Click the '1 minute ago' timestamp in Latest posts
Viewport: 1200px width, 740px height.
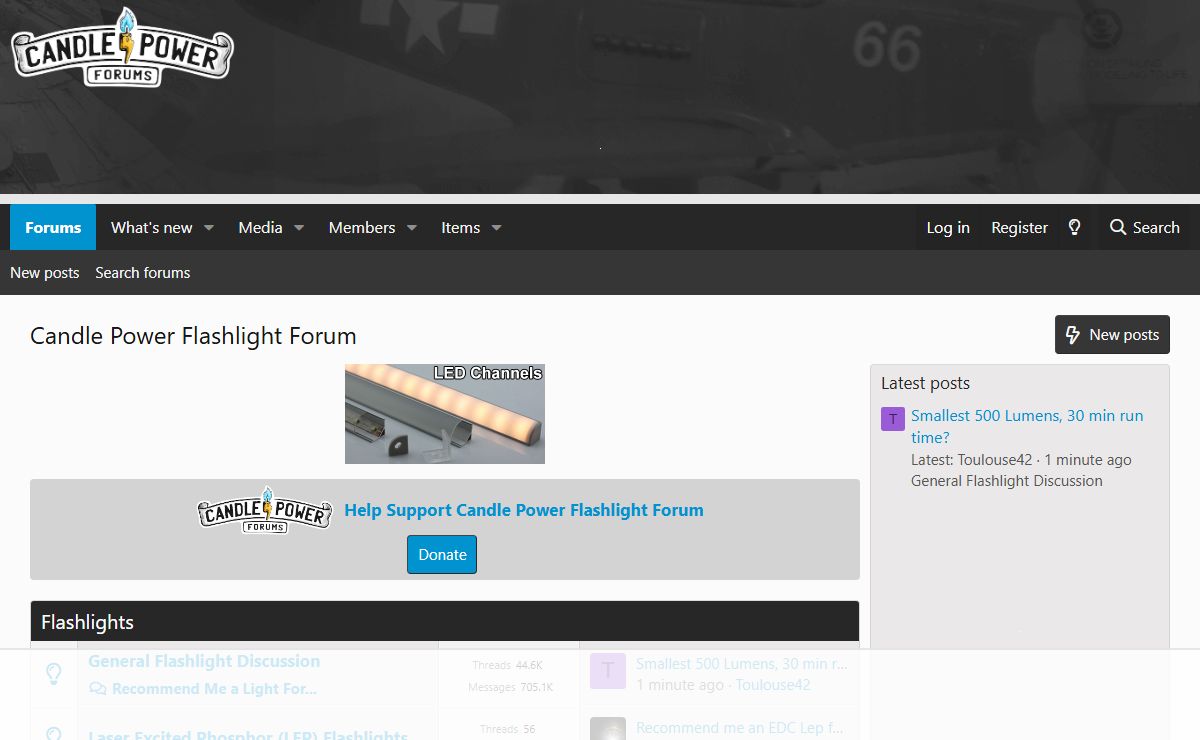click(x=1088, y=460)
